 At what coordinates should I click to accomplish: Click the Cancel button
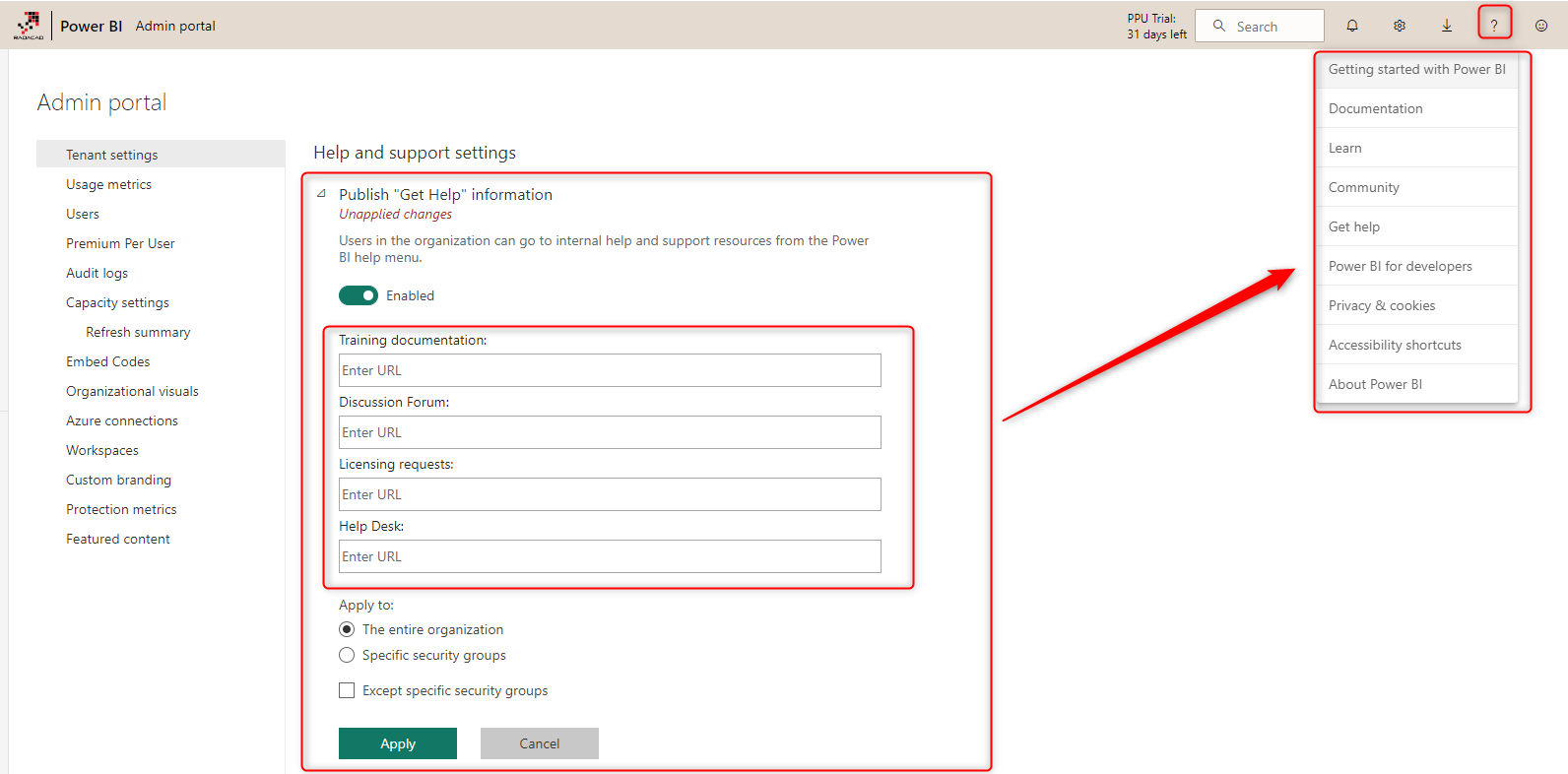pos(539,743)
